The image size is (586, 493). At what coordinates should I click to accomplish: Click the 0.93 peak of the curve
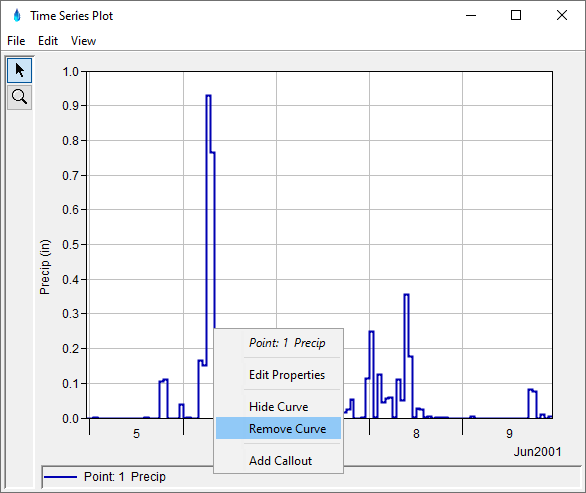[209, 96]
